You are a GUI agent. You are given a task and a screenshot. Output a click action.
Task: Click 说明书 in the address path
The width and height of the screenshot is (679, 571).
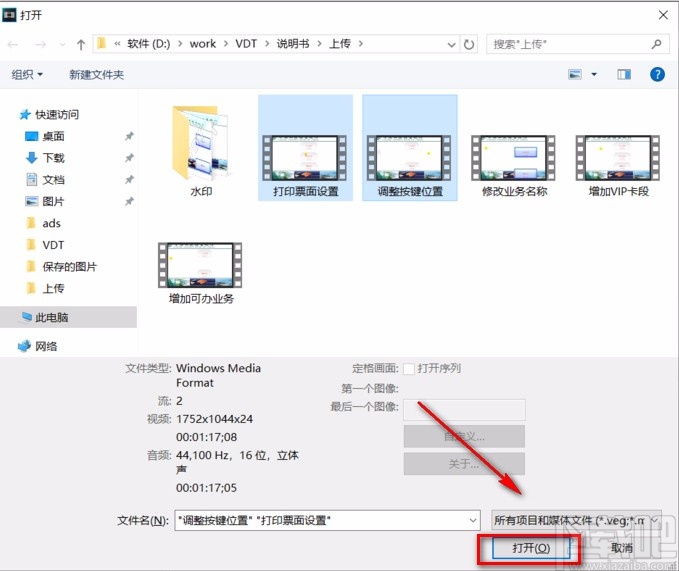point(293,44)
